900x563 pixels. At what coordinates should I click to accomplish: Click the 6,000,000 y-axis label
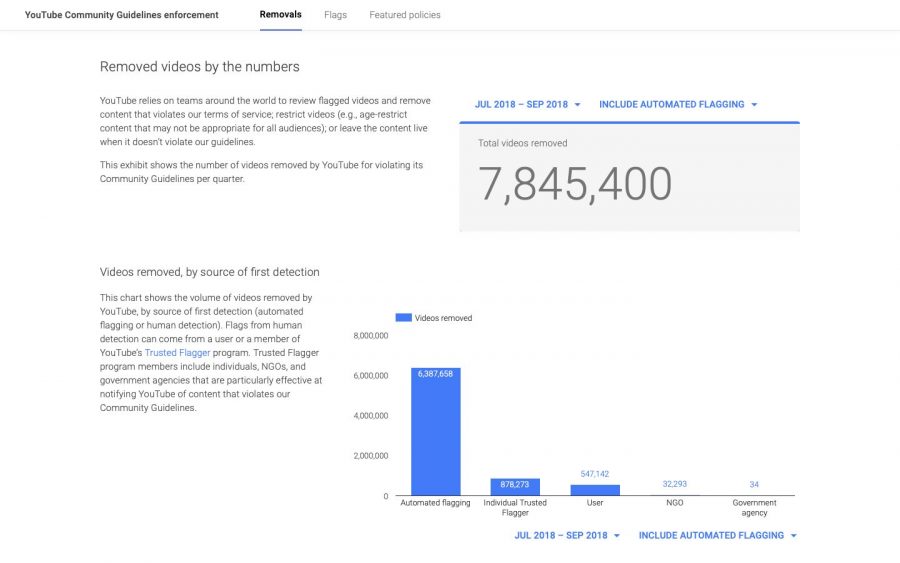click(371, 376)
